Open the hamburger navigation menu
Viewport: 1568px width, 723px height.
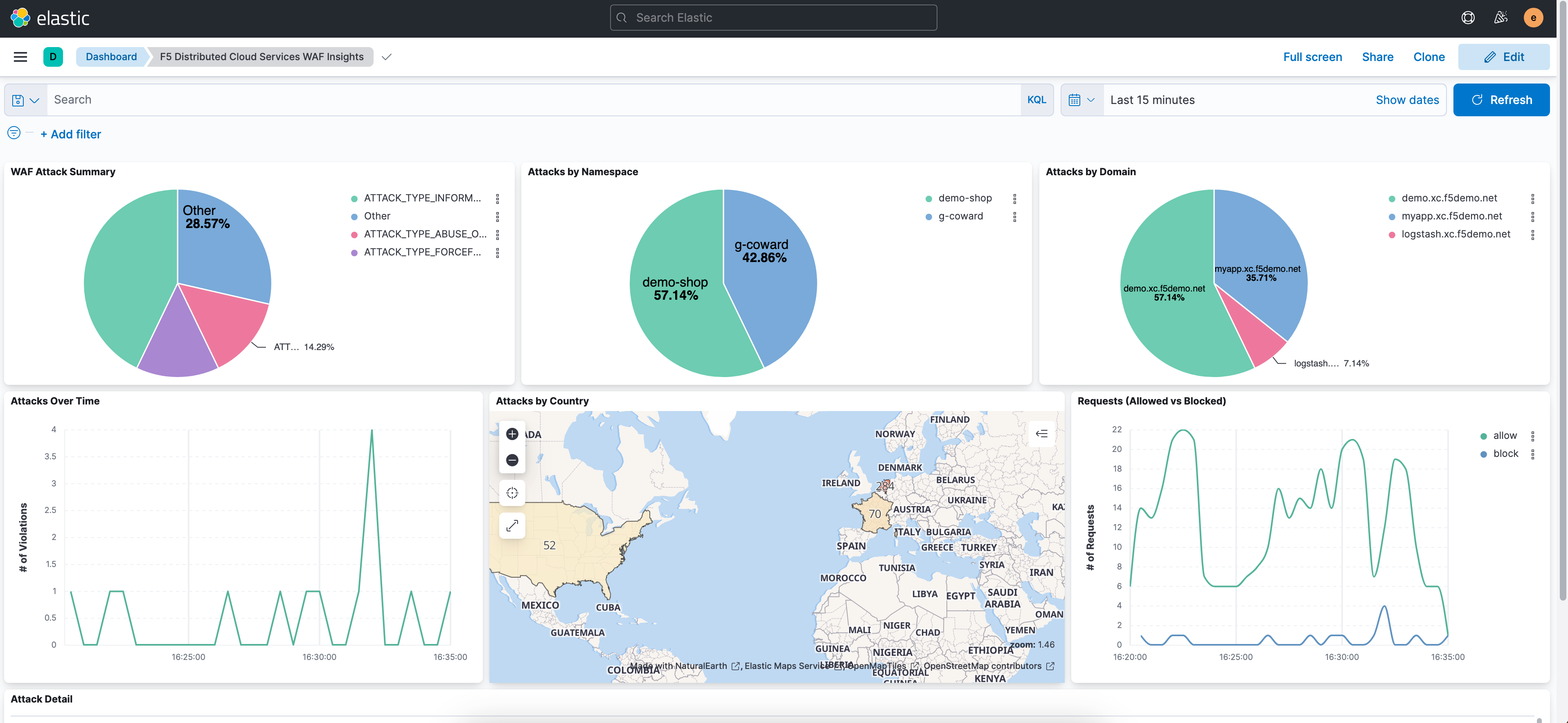coord(20,56)
